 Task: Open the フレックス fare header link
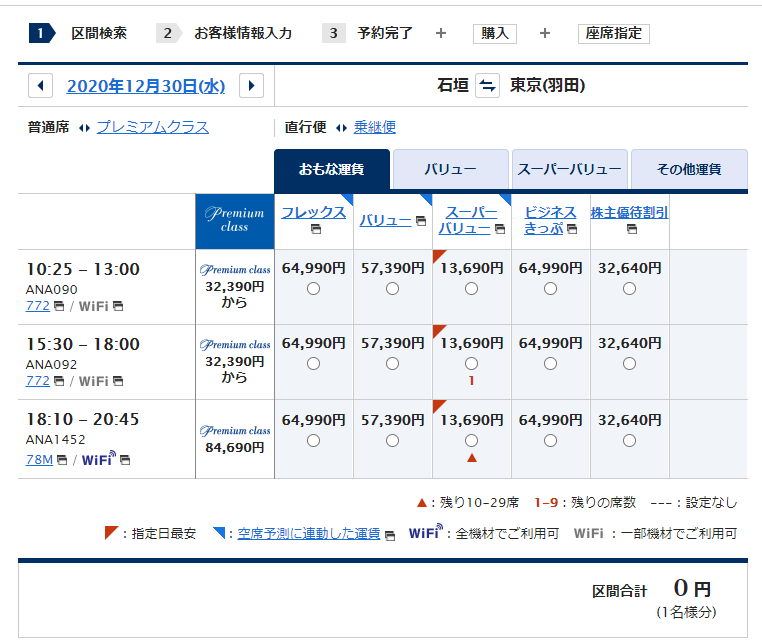pos(313,213)
